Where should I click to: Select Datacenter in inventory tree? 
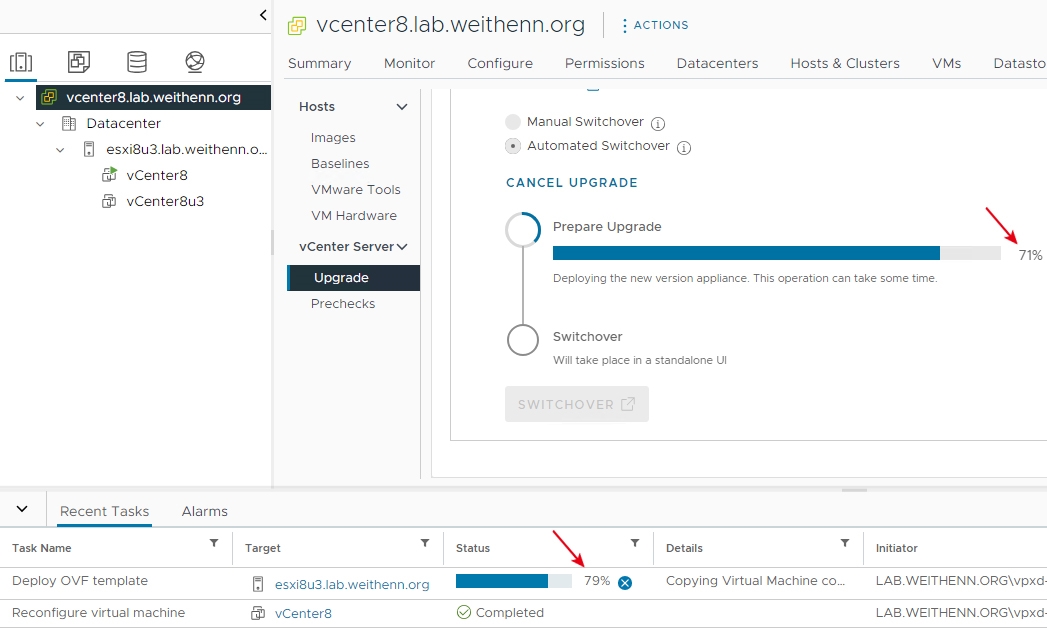point(124,124)
